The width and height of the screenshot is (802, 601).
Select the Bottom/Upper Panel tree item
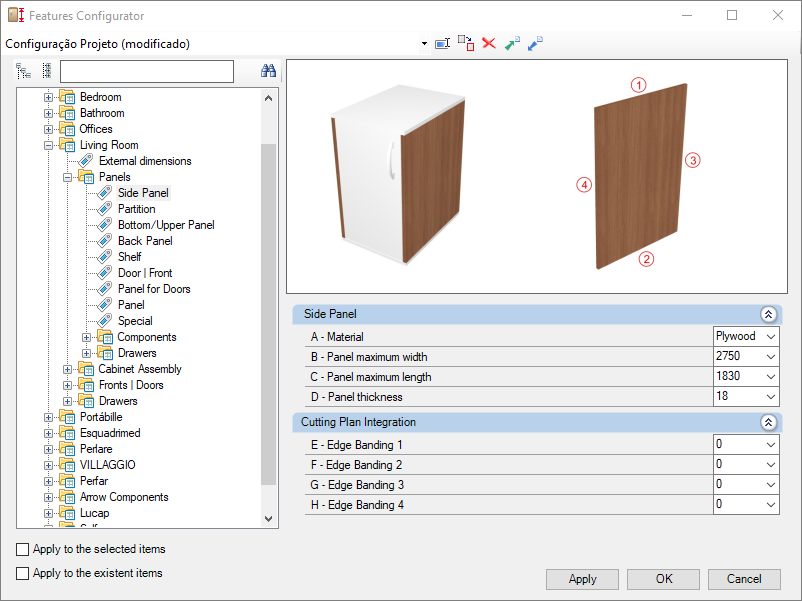coord(166,225)
